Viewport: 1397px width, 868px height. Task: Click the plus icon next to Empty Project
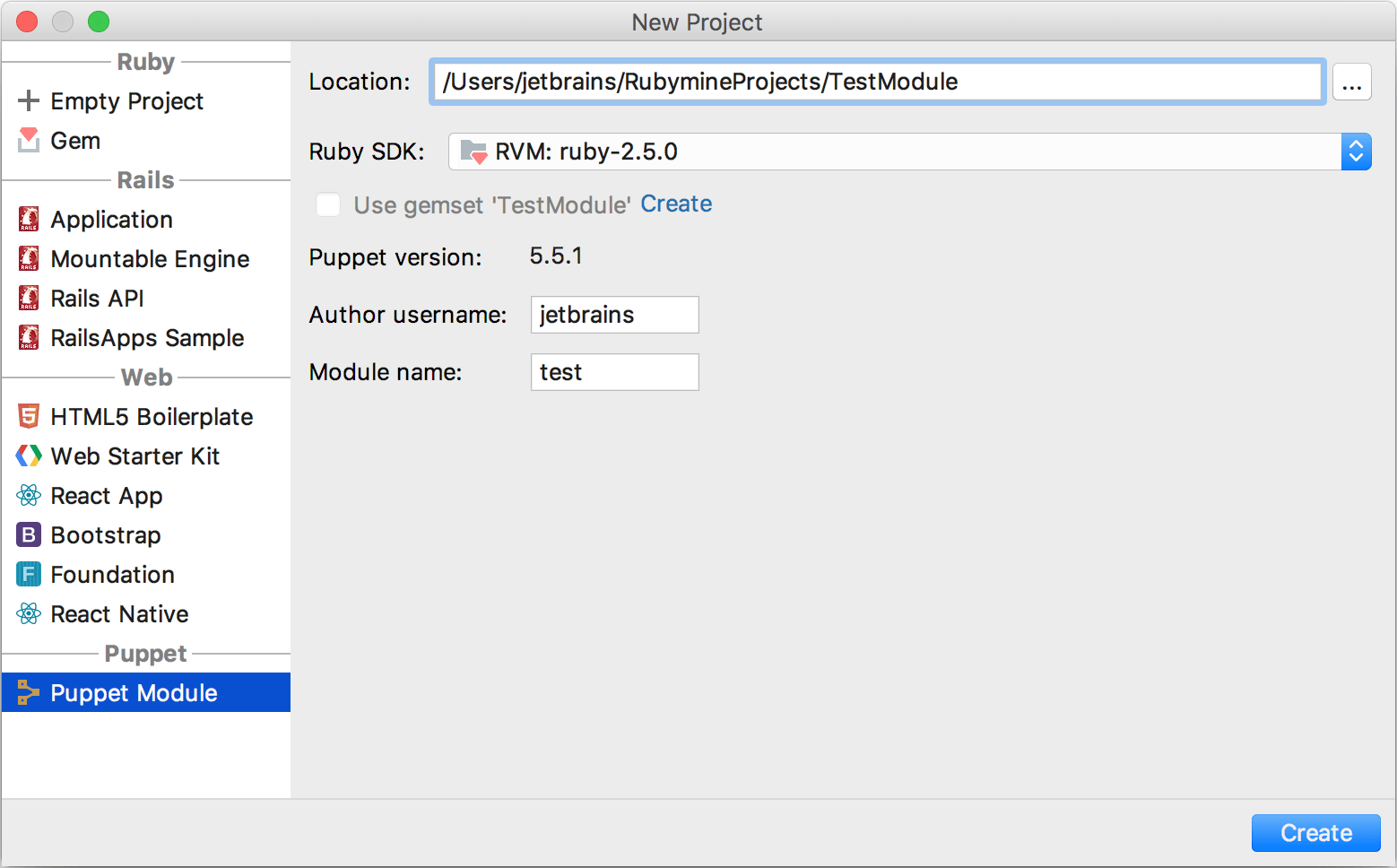(27, 100)
